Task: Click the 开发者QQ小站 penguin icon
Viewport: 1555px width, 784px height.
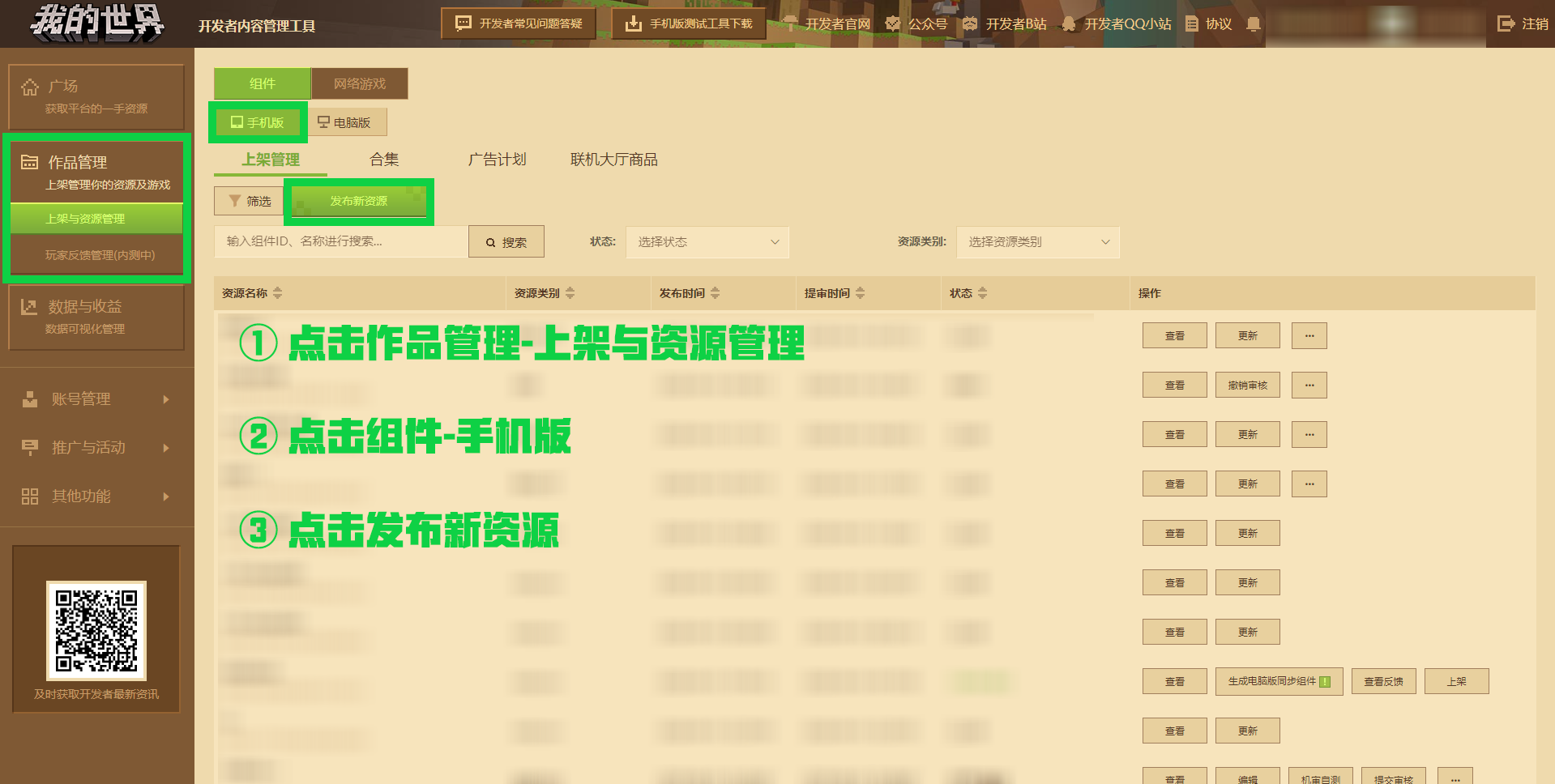Action: coord(1069,23)
